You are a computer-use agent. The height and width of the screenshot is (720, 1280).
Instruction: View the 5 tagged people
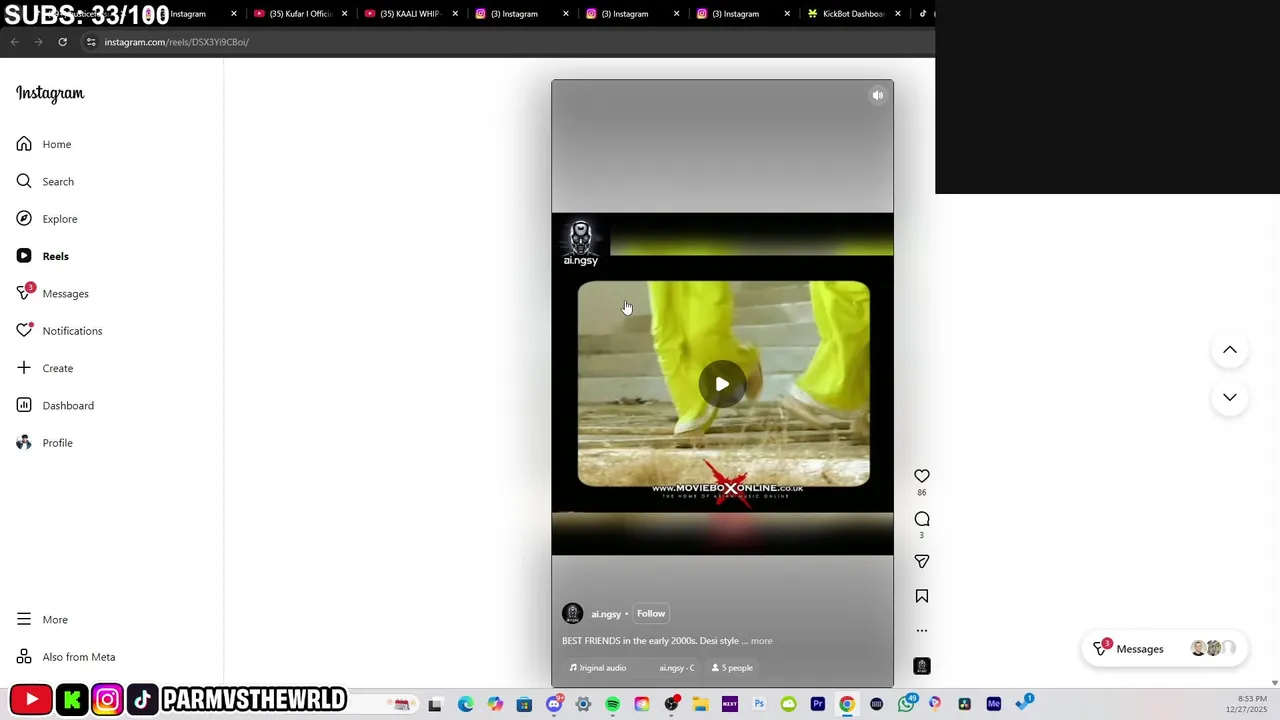pos(732,668)
